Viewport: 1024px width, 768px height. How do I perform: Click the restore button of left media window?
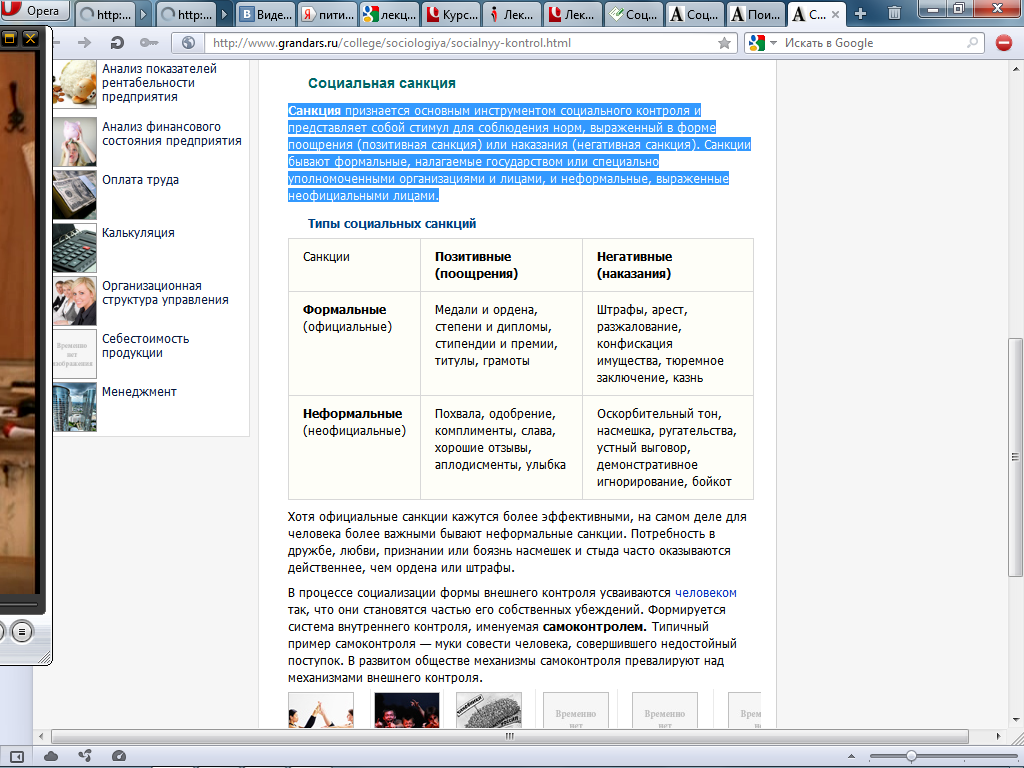click(9, 39)
